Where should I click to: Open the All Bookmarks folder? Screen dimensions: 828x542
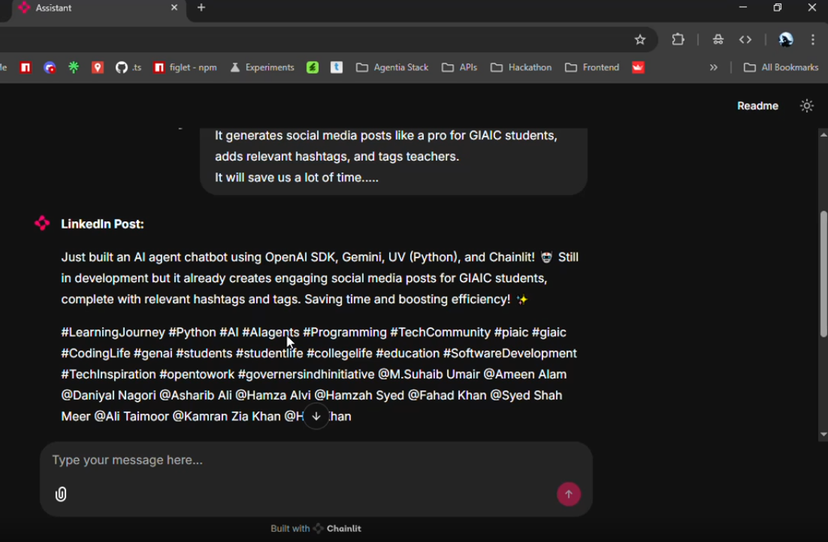(x=781, y=68)
